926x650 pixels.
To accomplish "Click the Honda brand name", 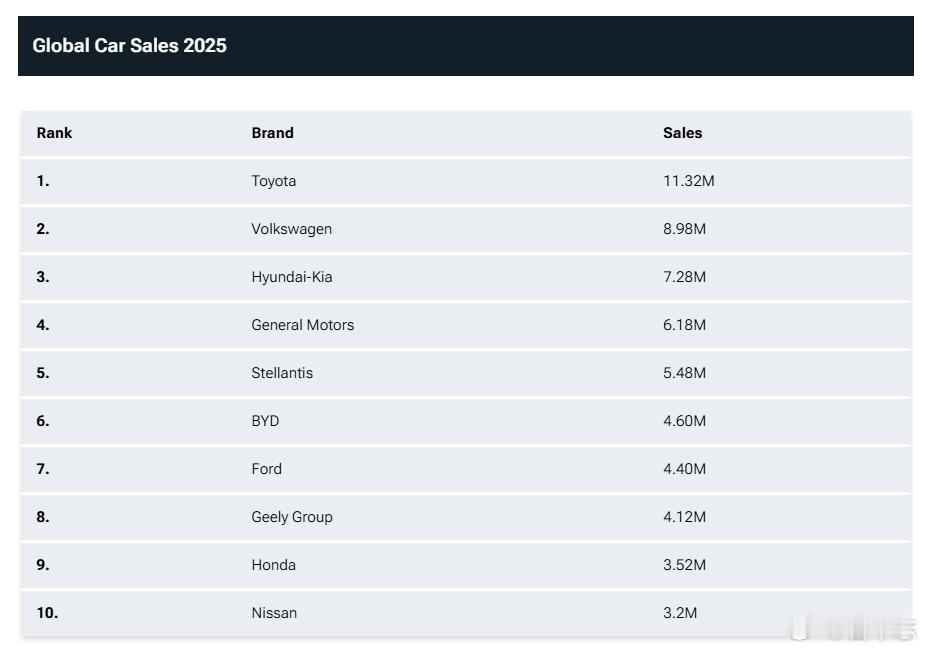I will (x=273, y=565).
